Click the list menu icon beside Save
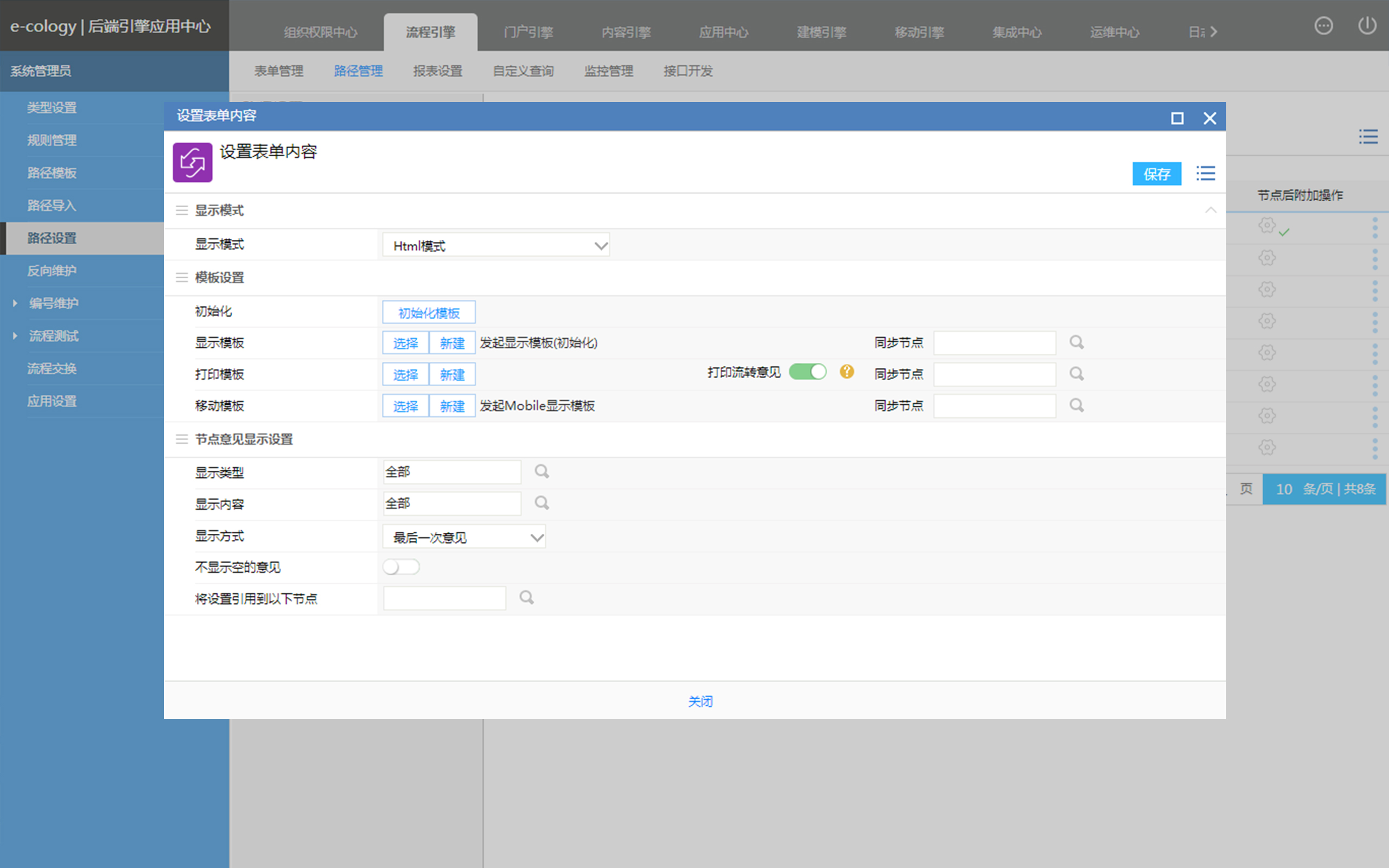The height and width of the screenshot is (868, 1389). click(x=1205, y=174)
